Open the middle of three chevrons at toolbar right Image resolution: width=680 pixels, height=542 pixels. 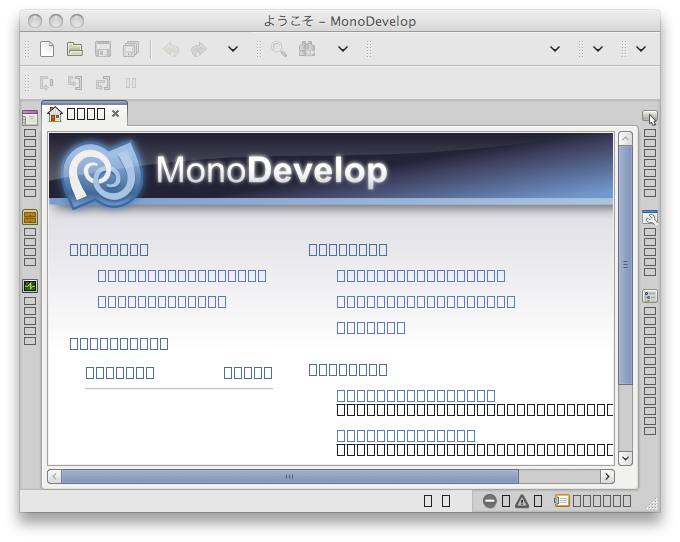[x=598, y=49]
